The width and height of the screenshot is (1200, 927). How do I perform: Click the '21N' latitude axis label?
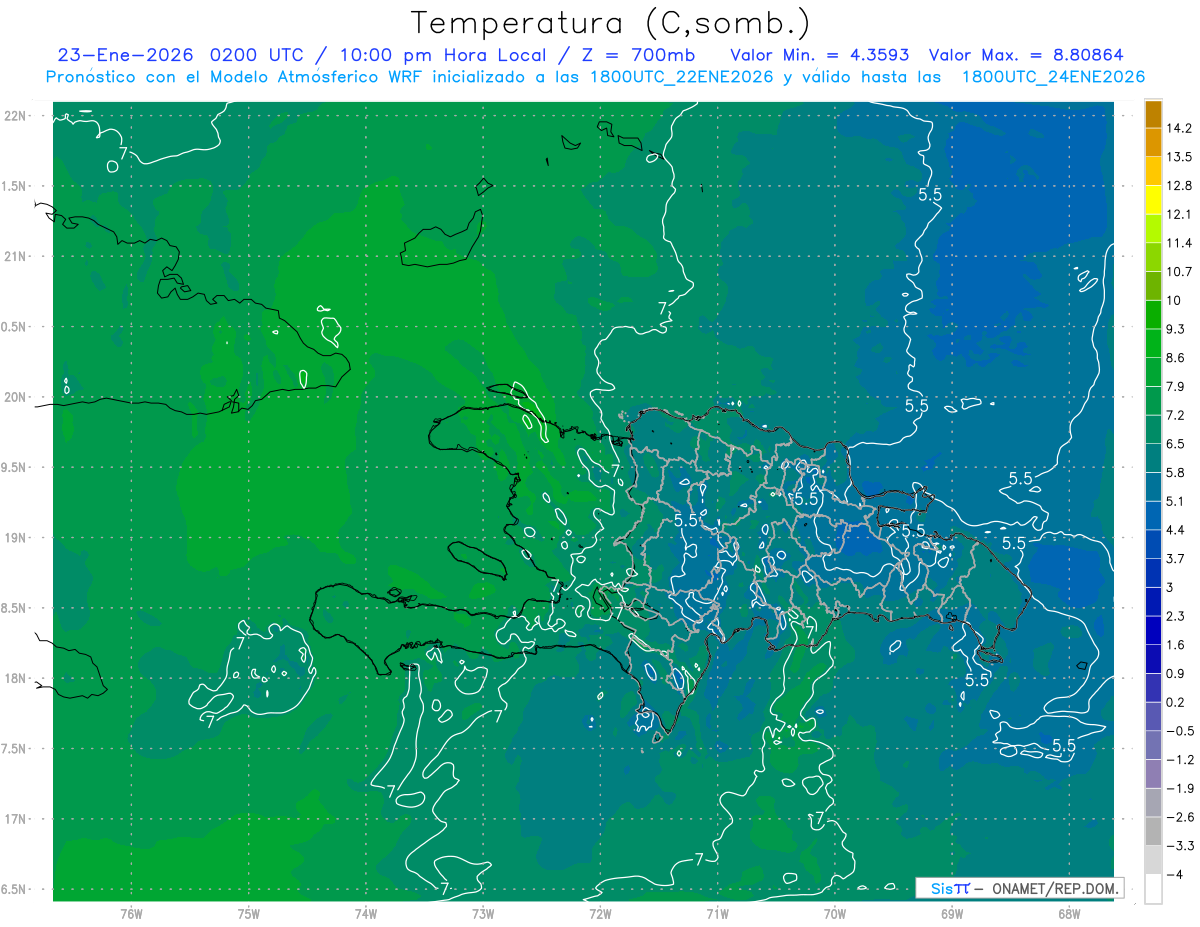(14, 257)
